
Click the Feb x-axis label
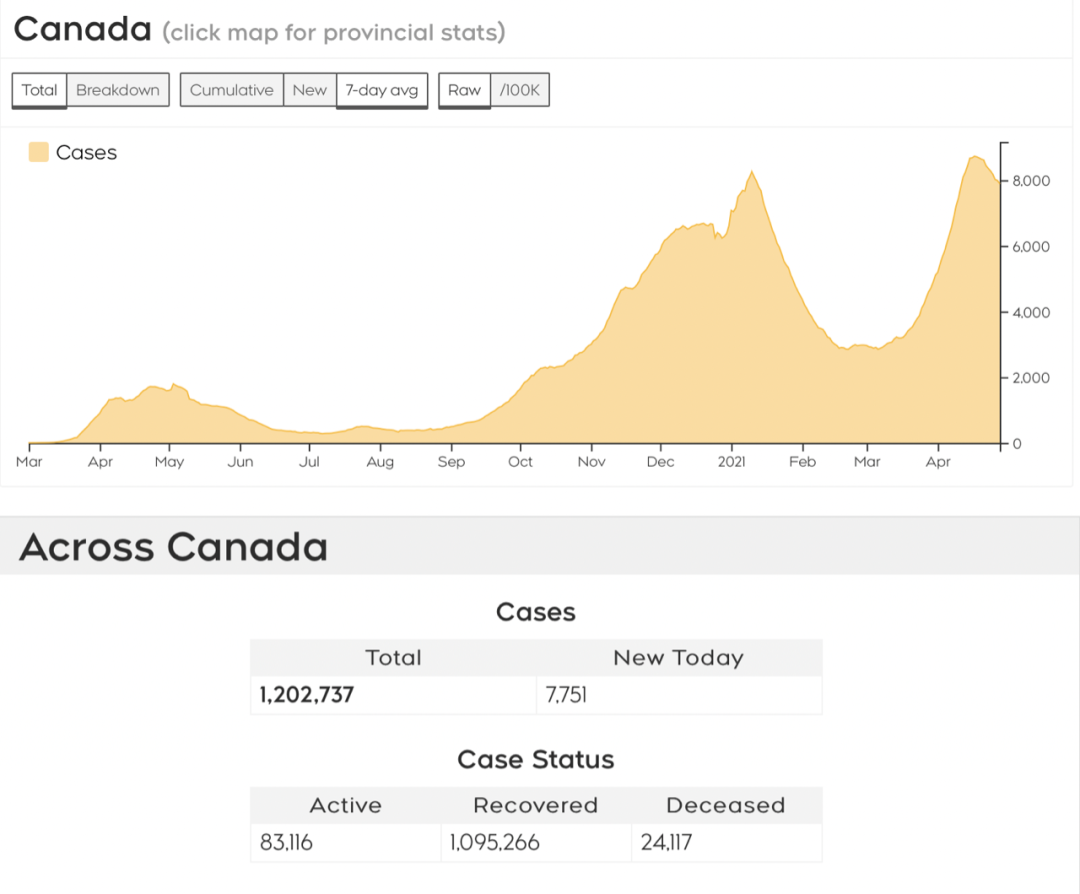point(802,461)
